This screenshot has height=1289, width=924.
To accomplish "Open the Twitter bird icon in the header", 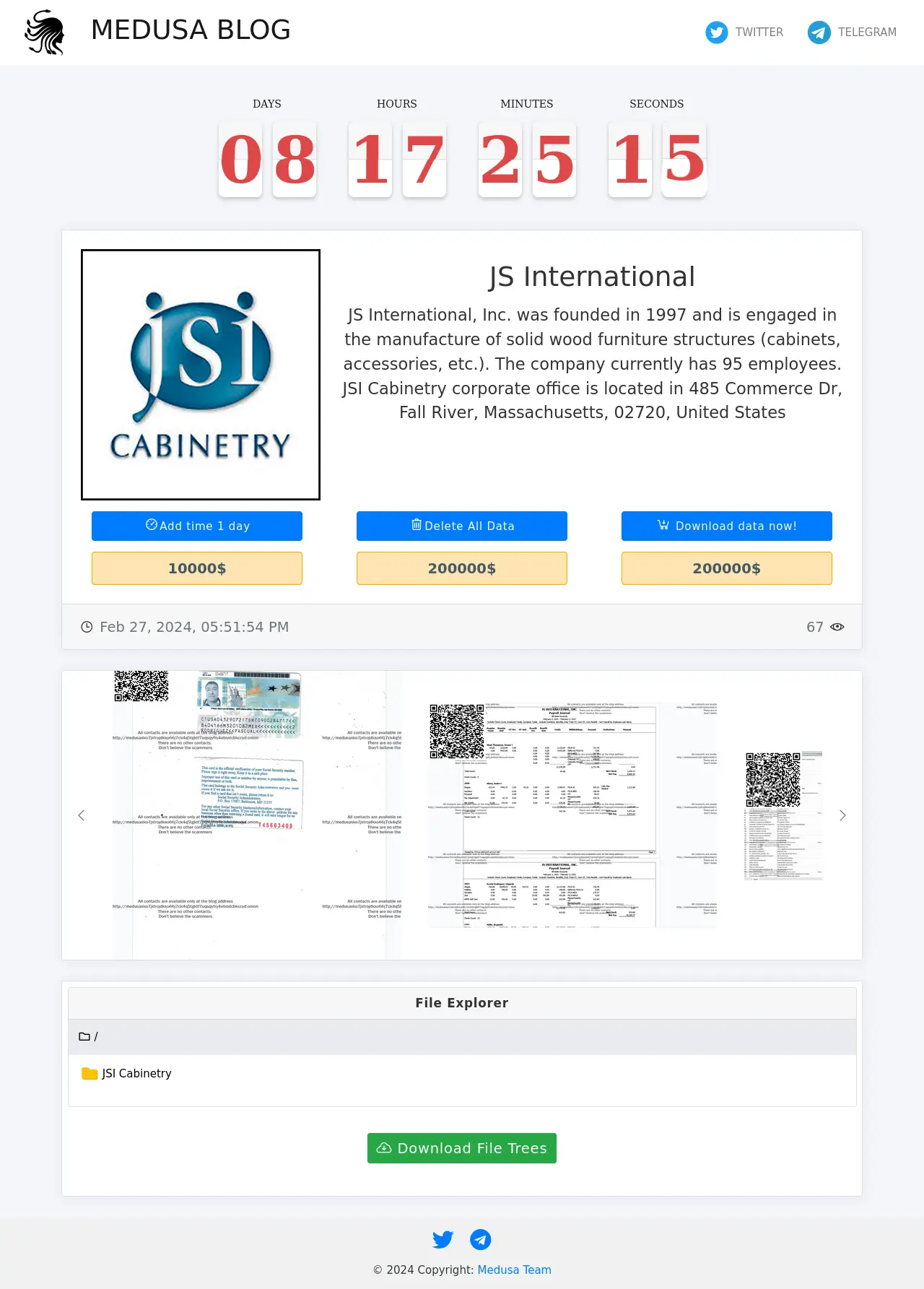I will [716, 32].
